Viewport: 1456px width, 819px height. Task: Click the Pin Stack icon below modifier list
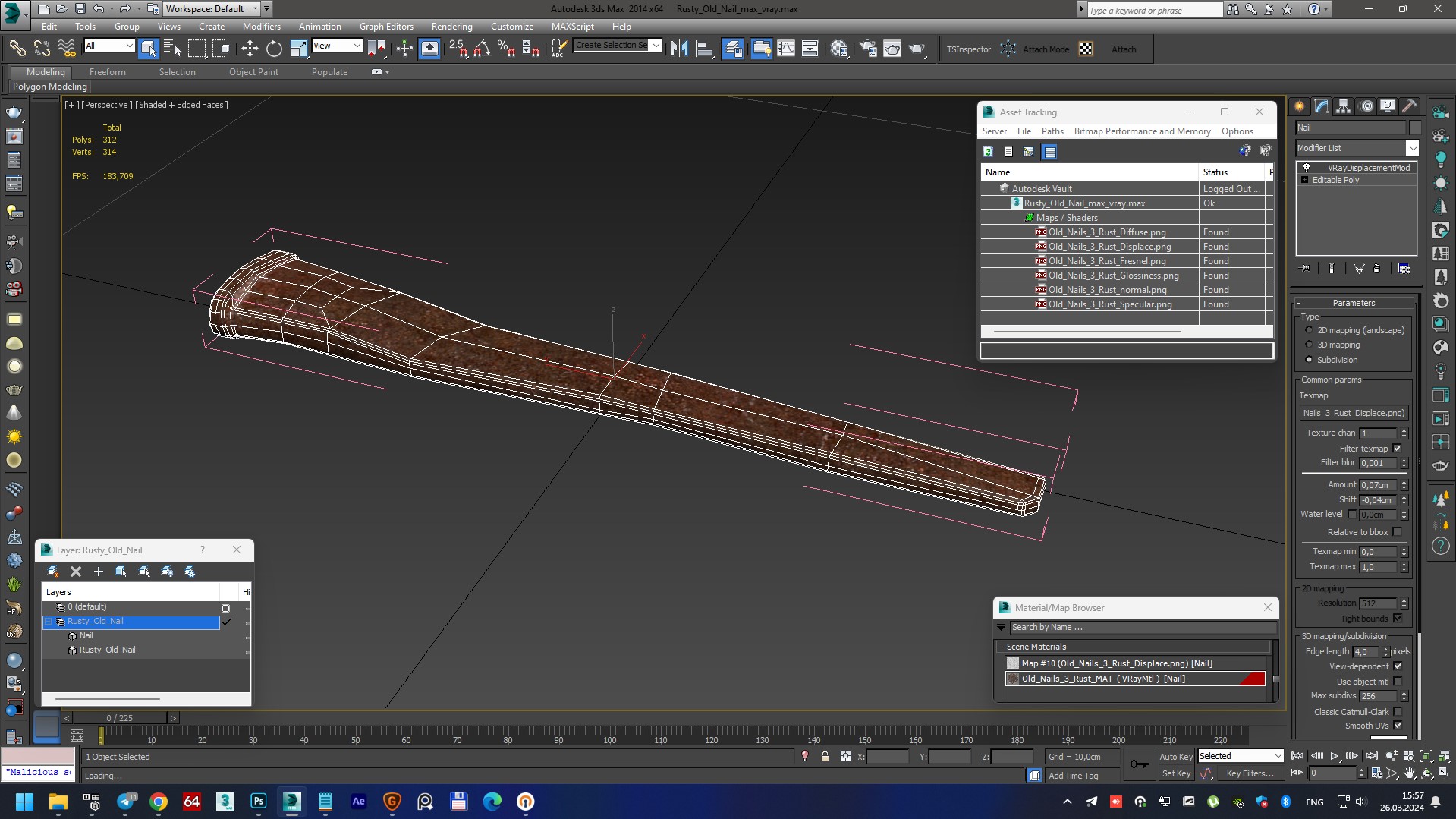click(x=1306, y=268)
